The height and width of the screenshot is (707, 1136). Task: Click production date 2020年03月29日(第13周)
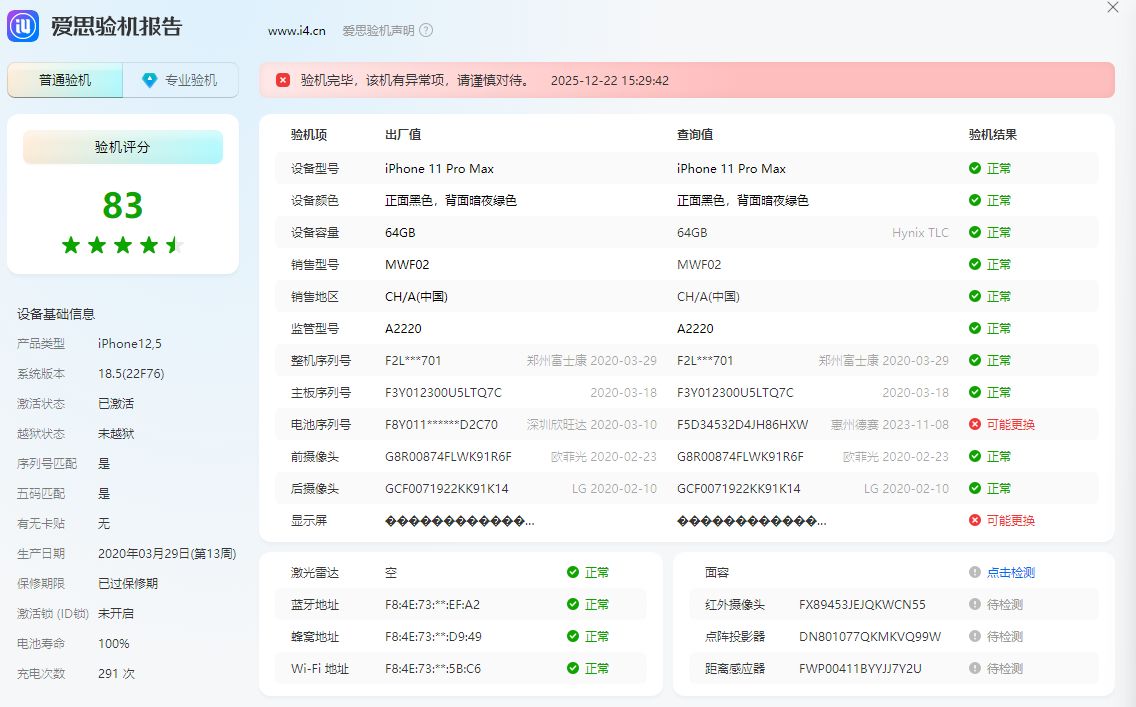click(x=167, y=553)
